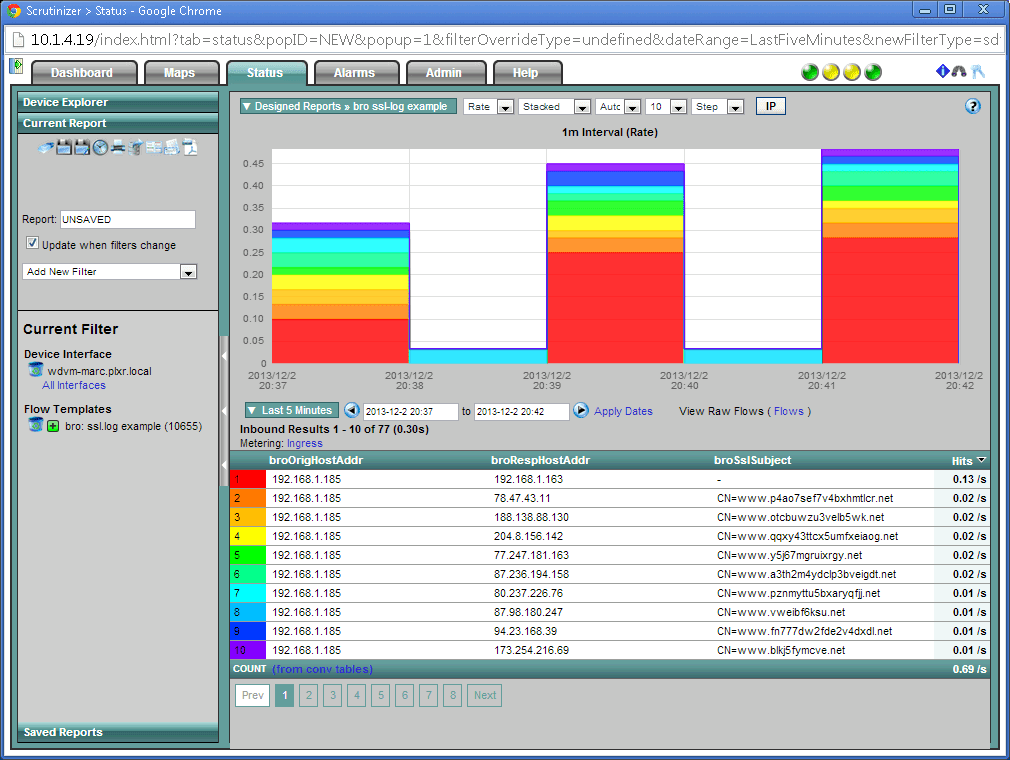Go to results page 8
The width and height of the screenshot is (1010, 760).
[453, 695]
